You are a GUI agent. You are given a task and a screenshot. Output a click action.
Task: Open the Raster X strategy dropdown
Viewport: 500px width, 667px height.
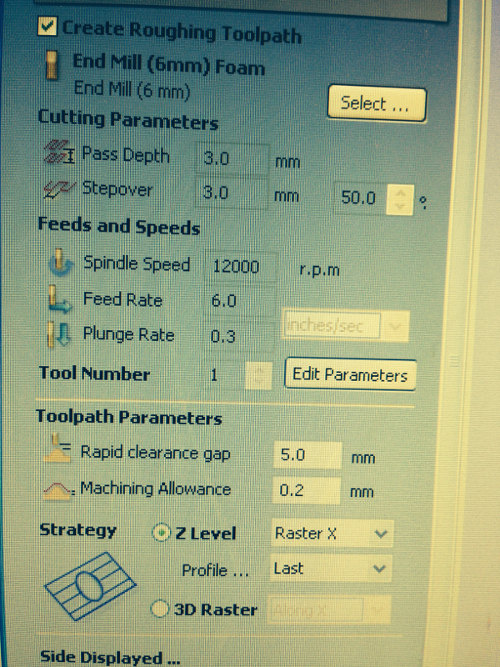coord(332,533)
